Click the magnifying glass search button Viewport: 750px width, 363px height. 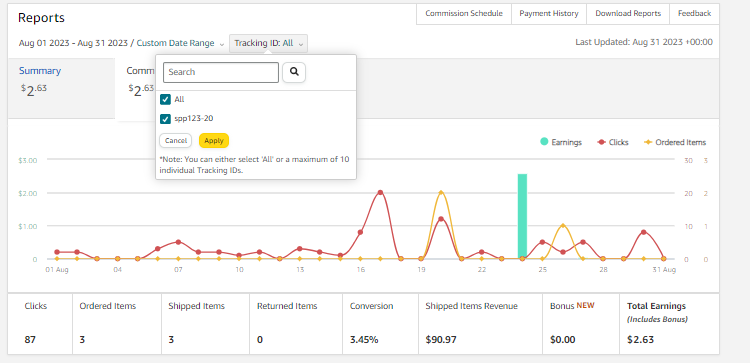(x=294, y=72)
